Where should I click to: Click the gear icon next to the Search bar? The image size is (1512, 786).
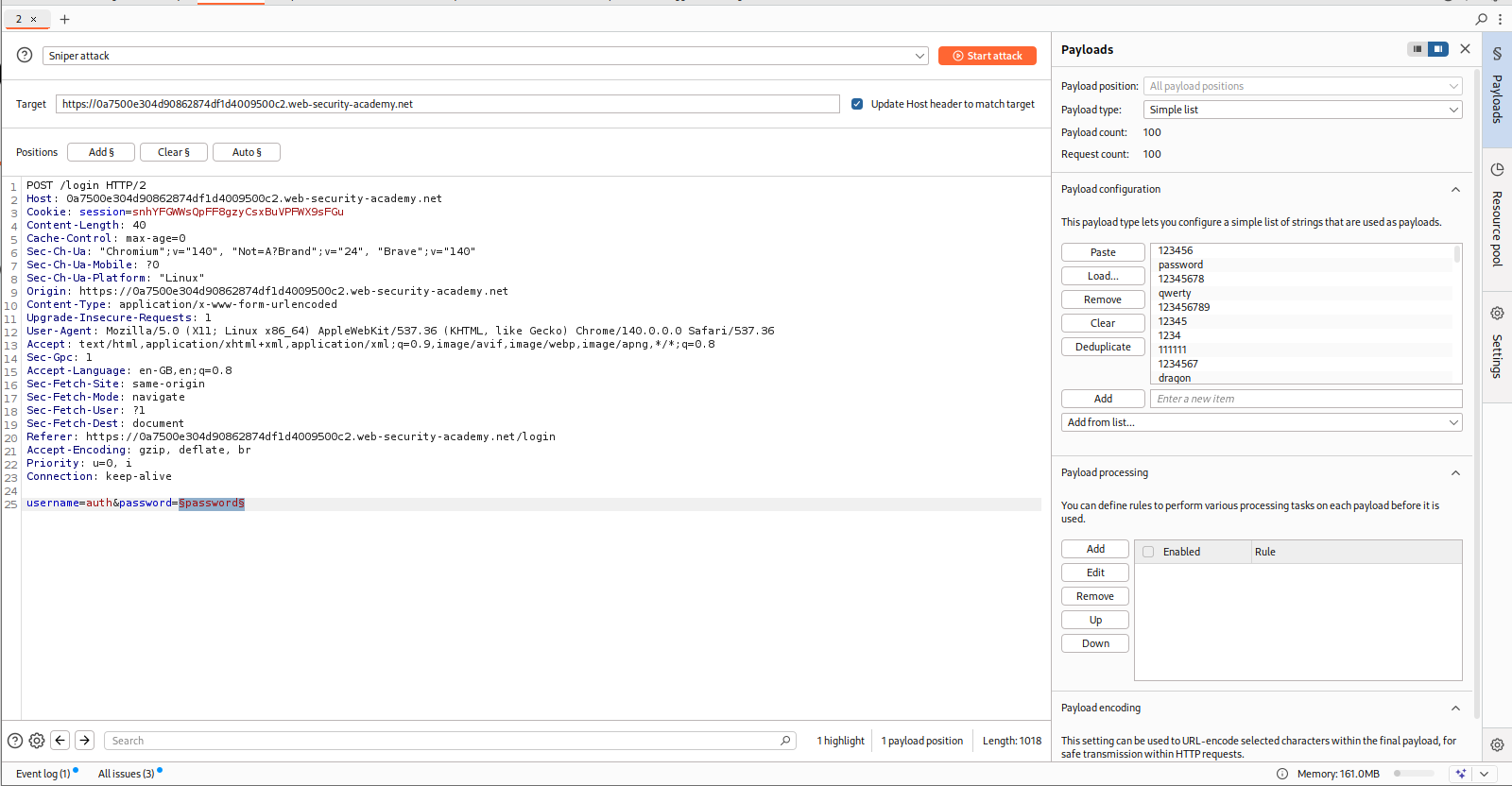point(37,741)
